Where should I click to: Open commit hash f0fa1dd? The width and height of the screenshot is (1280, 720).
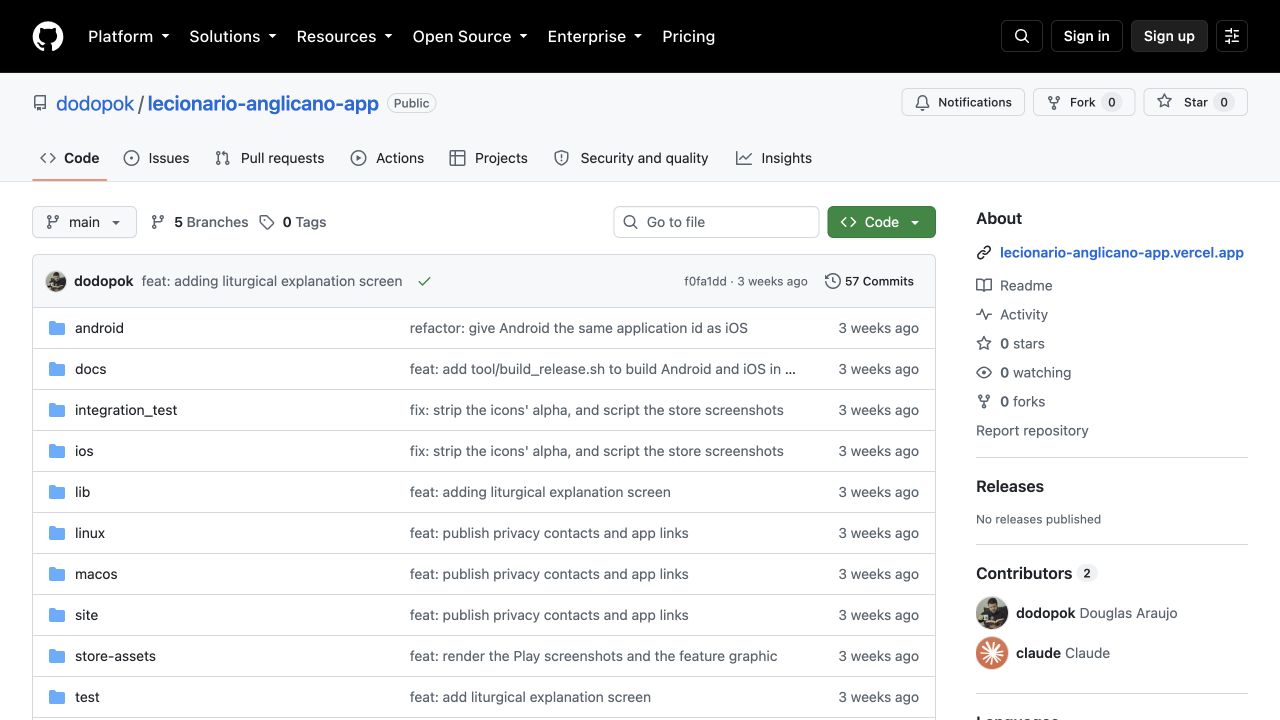pyautogui.click(x=706, y=281)
